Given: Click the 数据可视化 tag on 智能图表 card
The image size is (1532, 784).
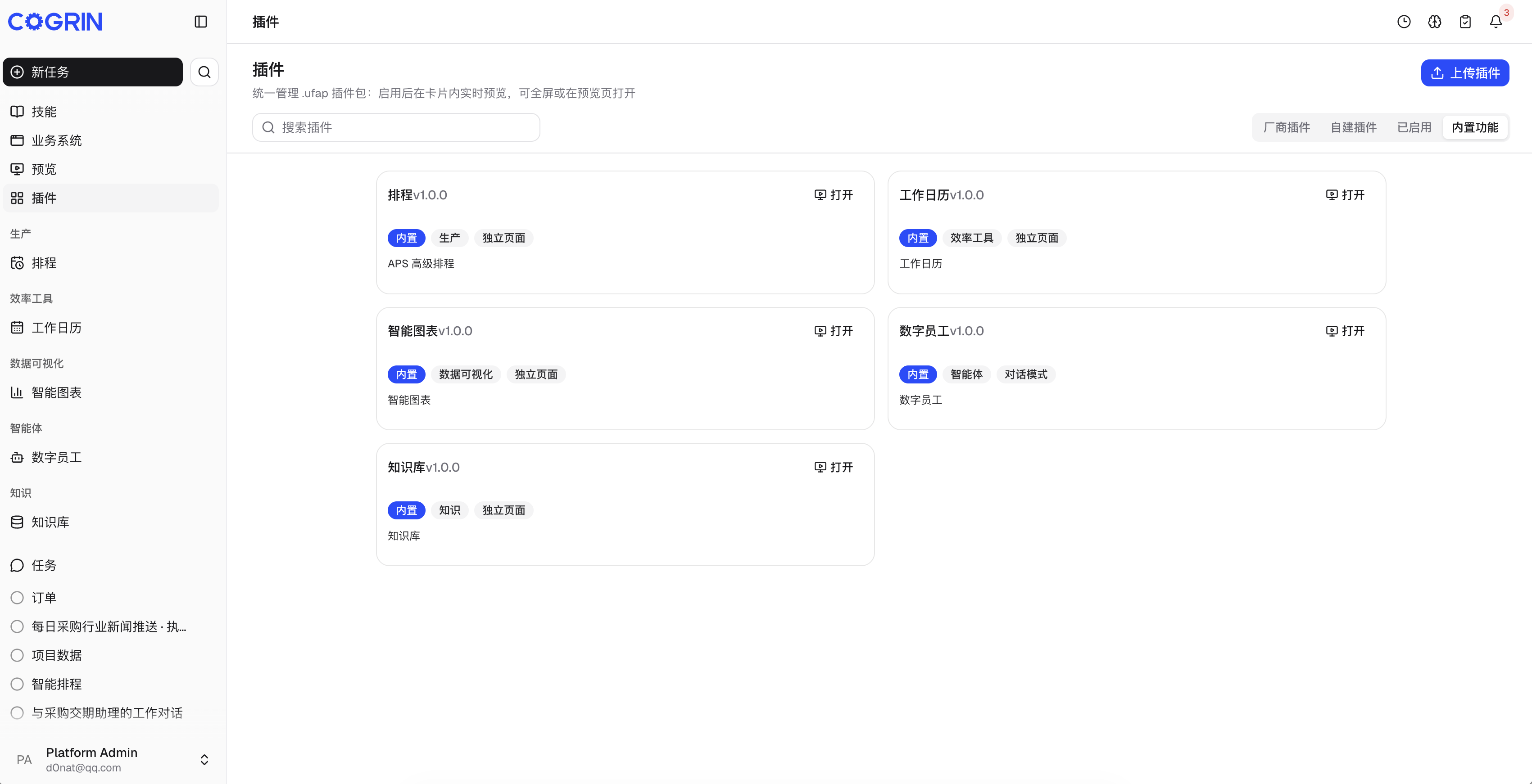Looking at the screenshot, I should 466,374.
